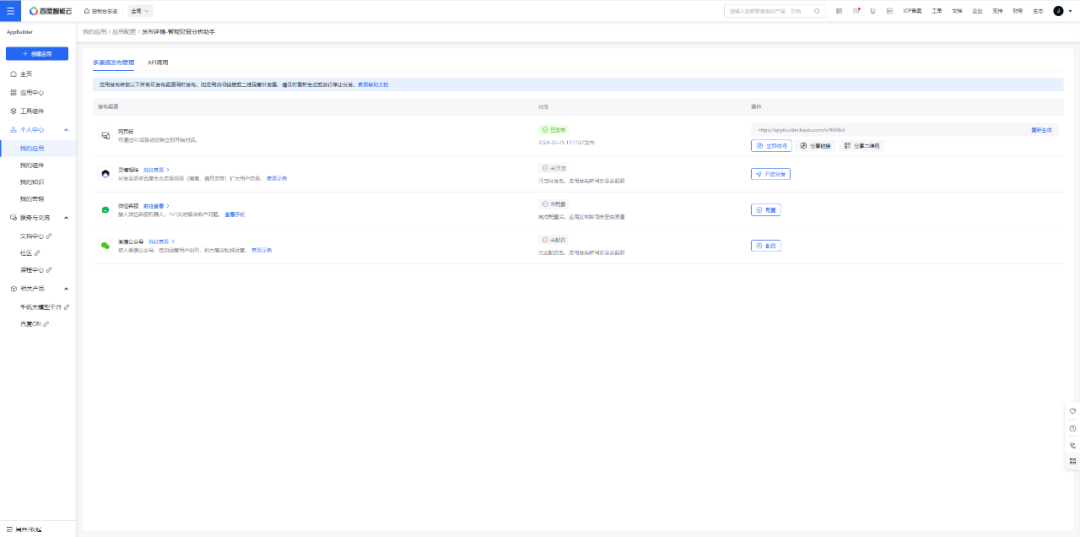The image size is (1080, 537).
Task: Click the WeChat customer service icon
Action: (105, 210)
